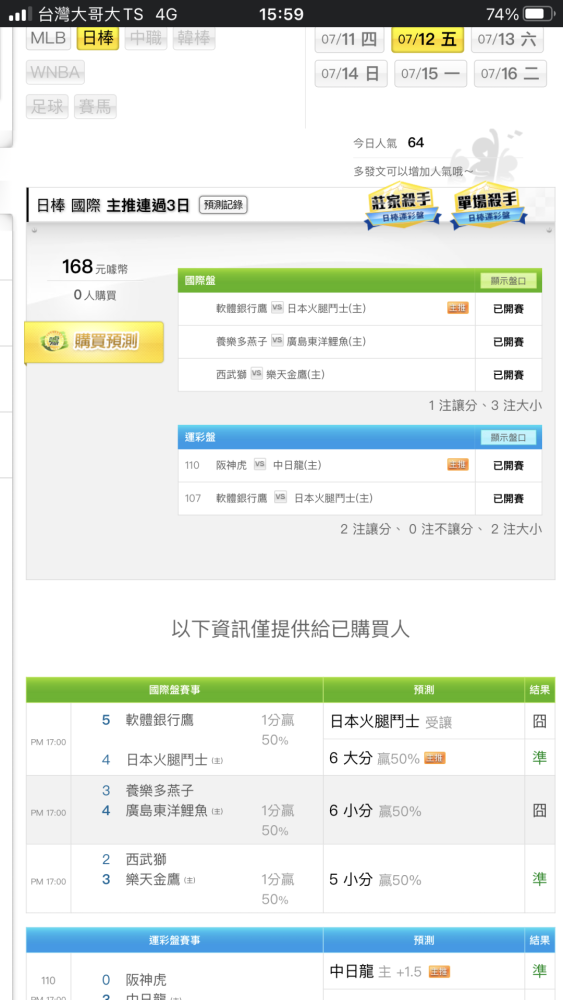Image resolution: width=563 pixels, height=1000 pixels.
Task: Select the 日棒 sport tab
Action: click(98, 38)
